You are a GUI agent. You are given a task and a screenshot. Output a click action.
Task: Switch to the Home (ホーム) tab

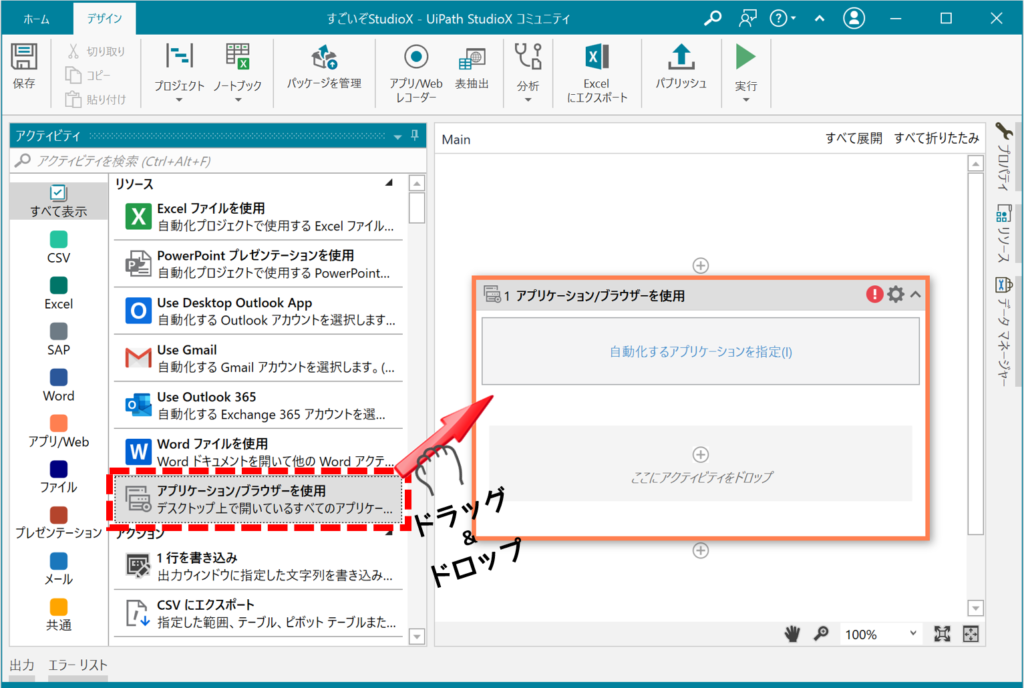point(37,19)
